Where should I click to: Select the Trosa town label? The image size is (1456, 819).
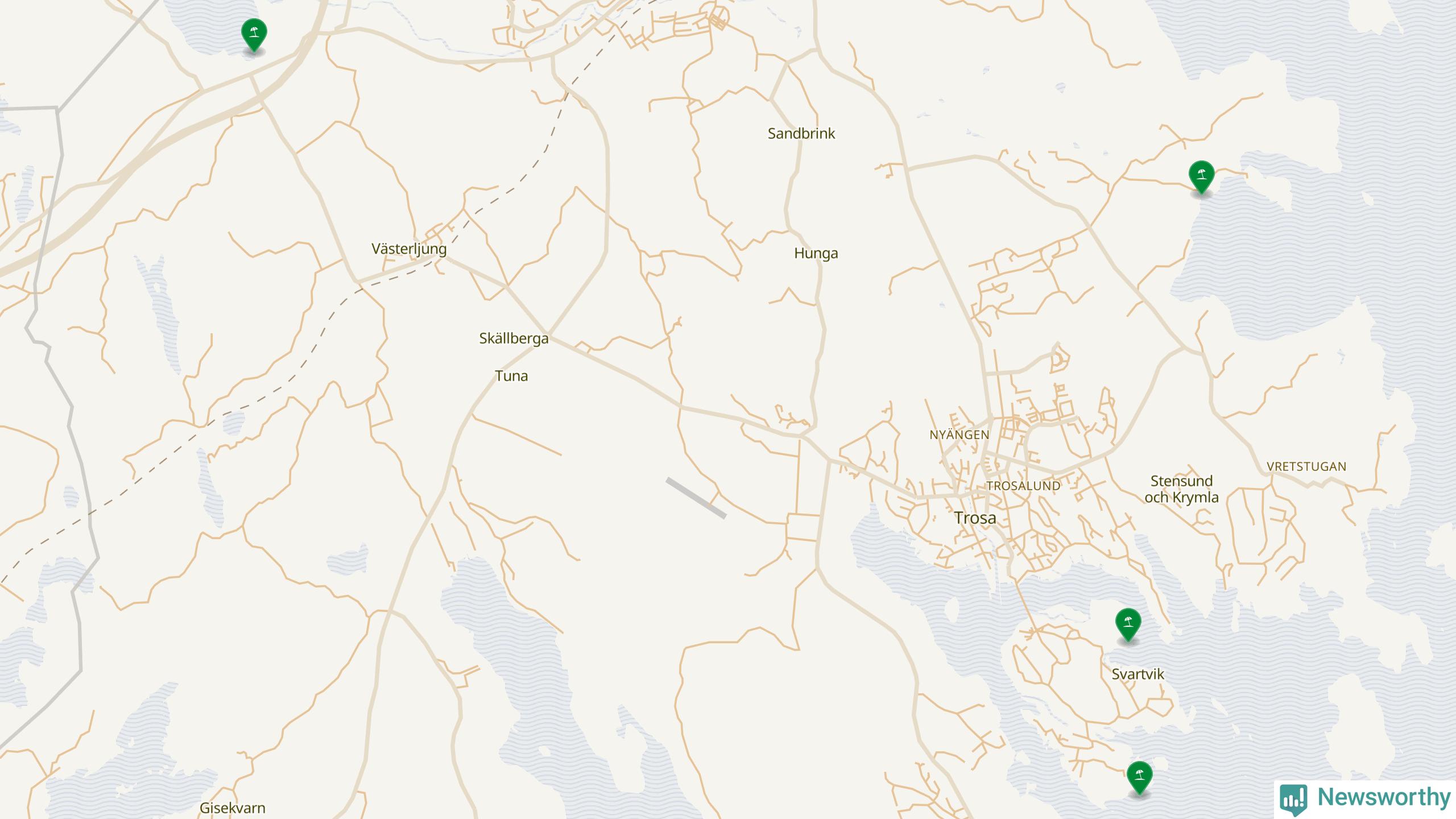[975, 518]
